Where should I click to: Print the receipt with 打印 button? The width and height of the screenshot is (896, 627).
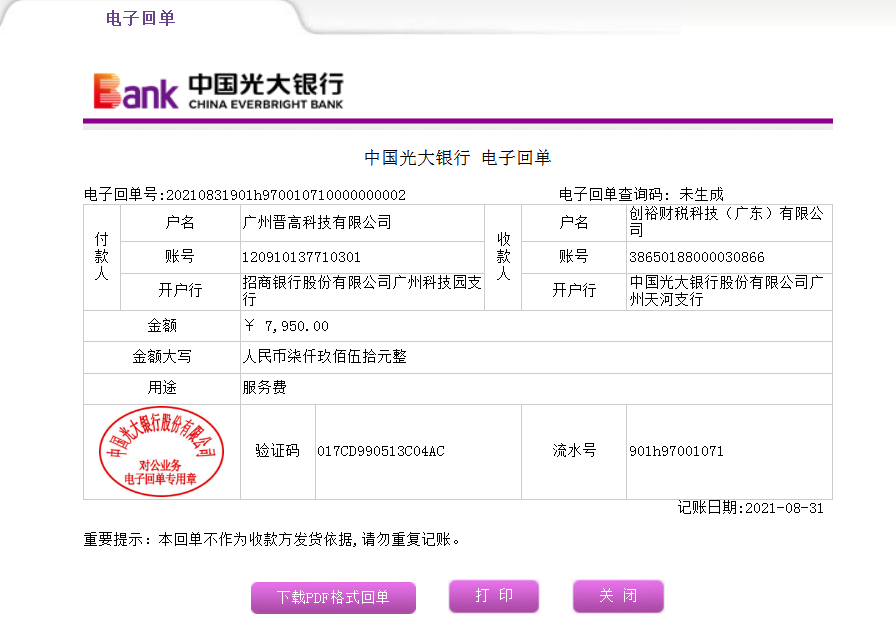(x=494, y=596)
